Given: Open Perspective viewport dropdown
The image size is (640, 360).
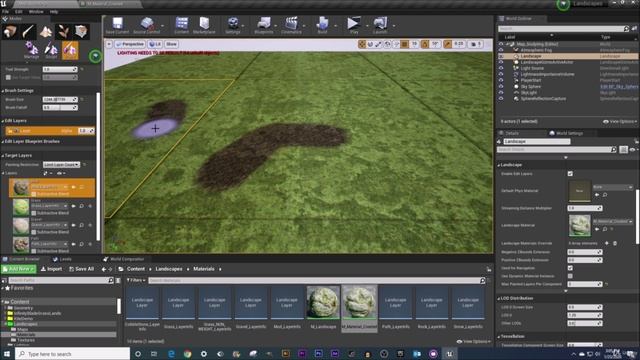Looking at the screenshot, I should point(130,44).
